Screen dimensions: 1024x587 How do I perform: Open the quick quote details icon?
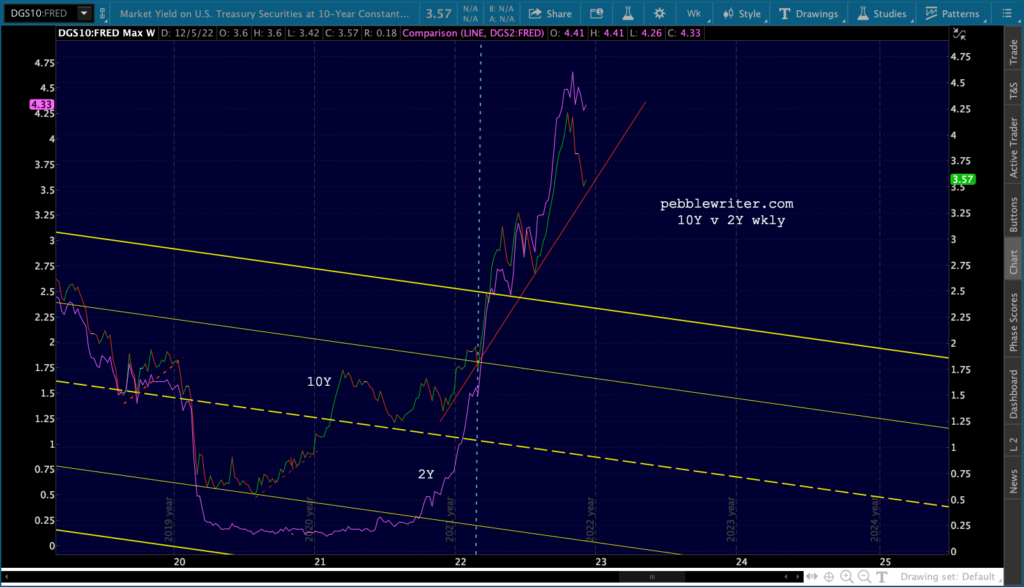(596, 13)
